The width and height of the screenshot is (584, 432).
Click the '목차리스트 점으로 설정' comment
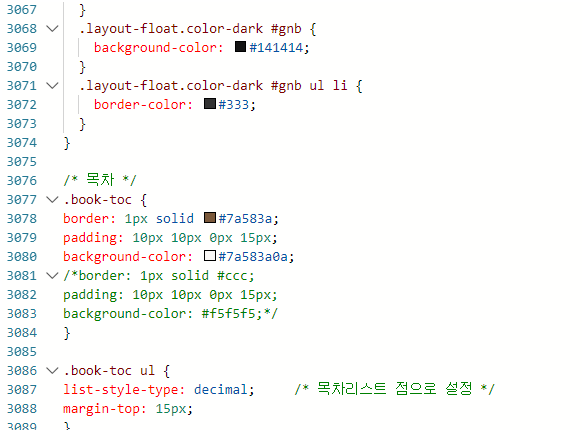pyautogui.click(x=395, y=389)
